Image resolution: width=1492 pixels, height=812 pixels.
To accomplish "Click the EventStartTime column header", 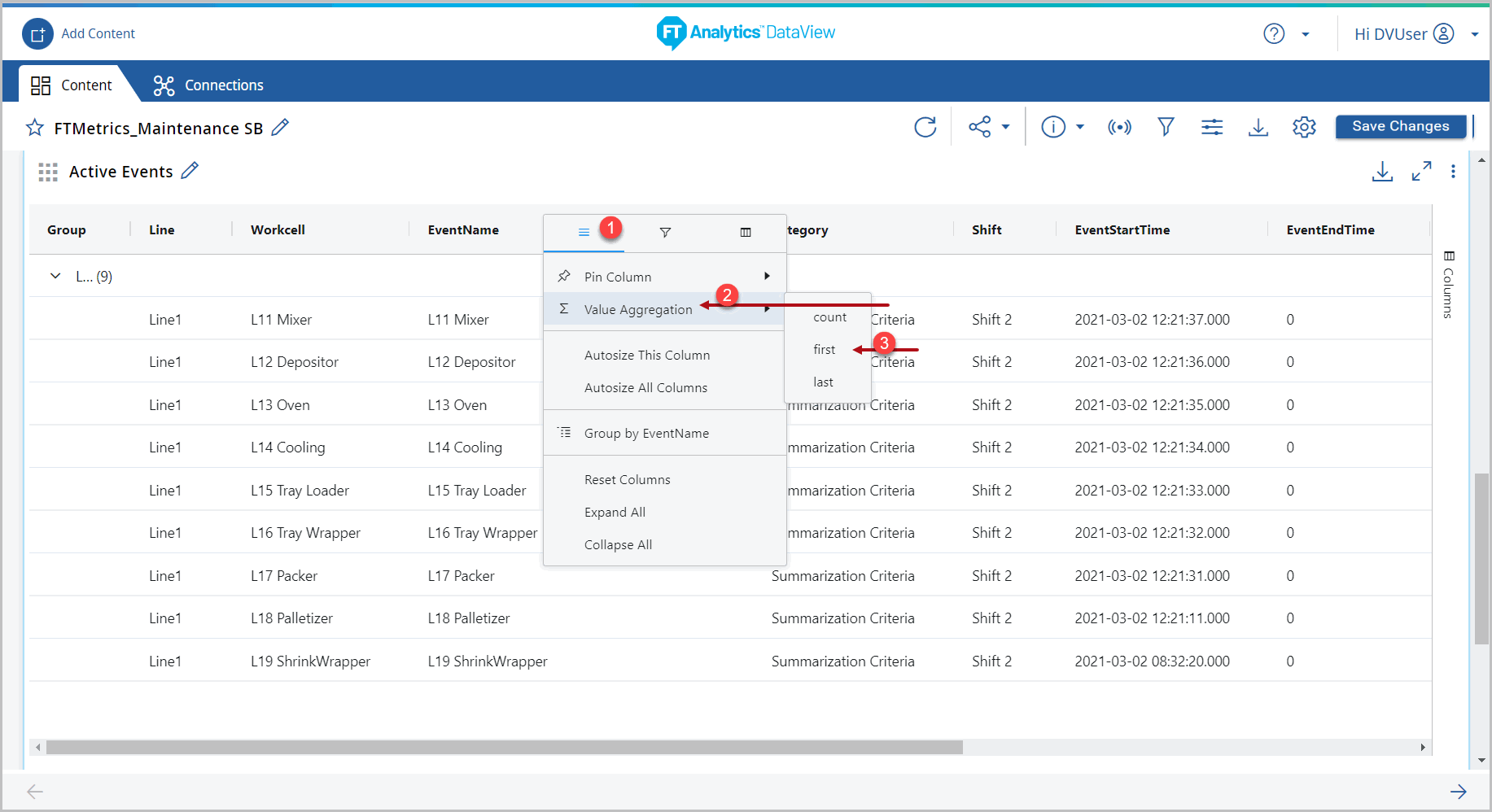I will (x=1122, y=229).
